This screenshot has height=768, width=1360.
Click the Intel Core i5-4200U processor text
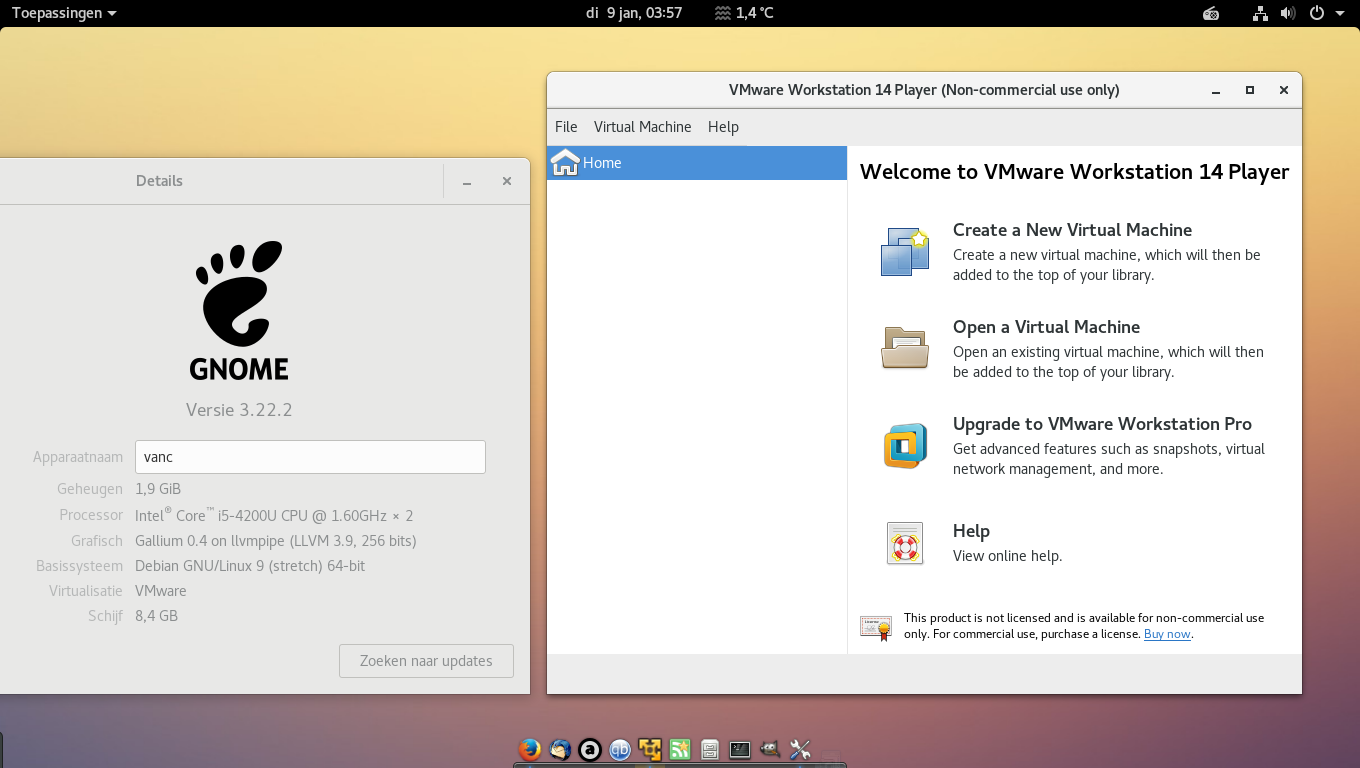[x=274, y=515]
